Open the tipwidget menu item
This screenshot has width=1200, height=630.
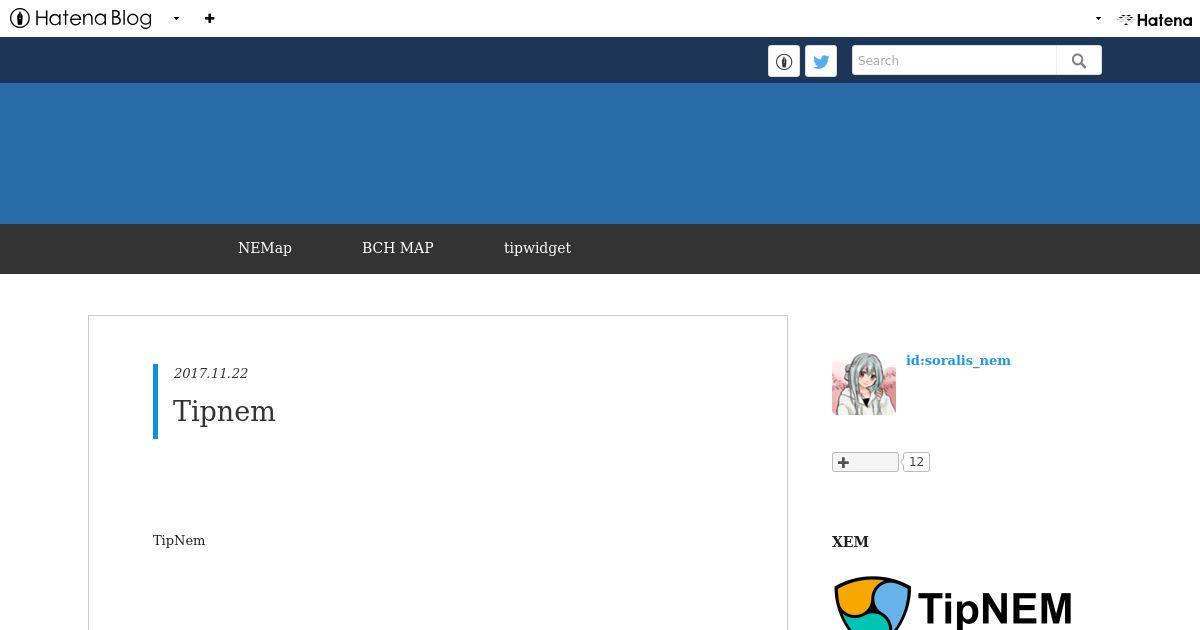pos(537,248)
